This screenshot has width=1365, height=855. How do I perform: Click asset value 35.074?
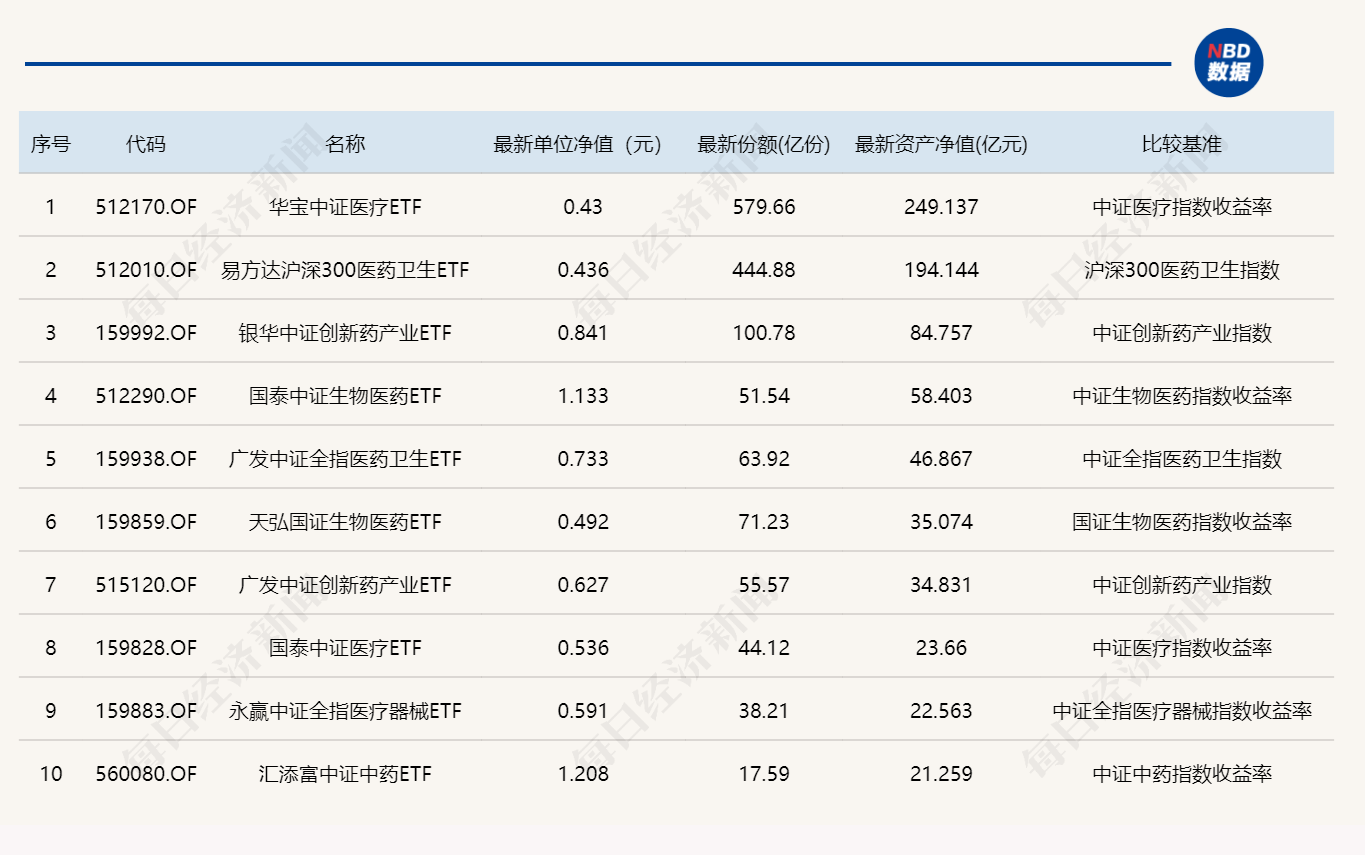click(941, 522)
